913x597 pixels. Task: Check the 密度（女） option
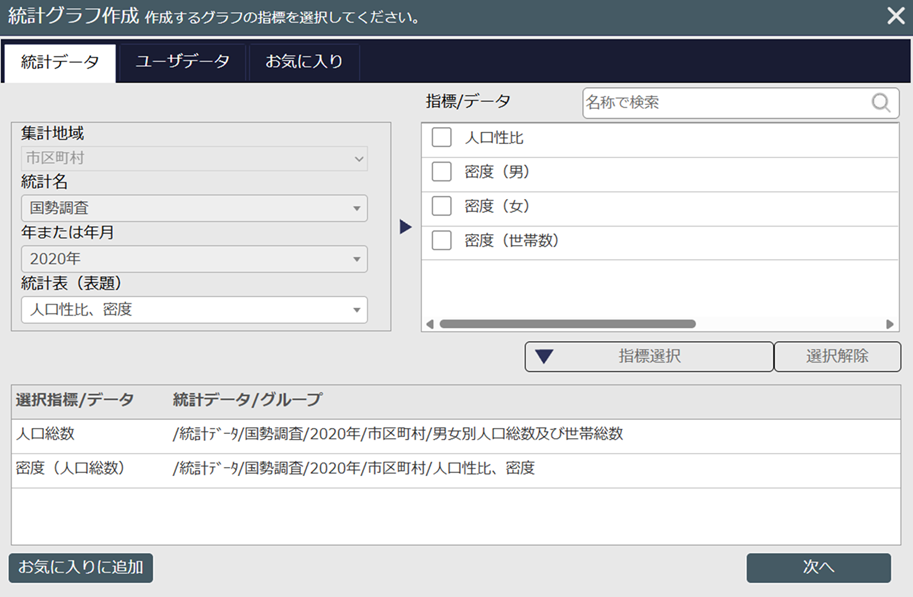[442, 206]
